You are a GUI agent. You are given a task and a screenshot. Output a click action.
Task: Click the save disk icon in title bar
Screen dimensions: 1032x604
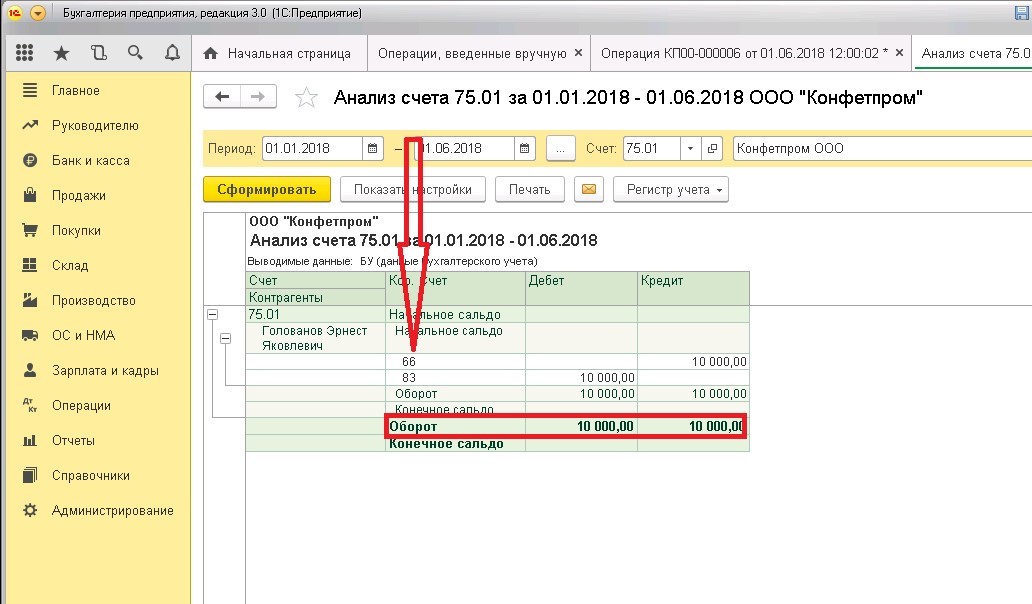click(x=1022, y=13)
